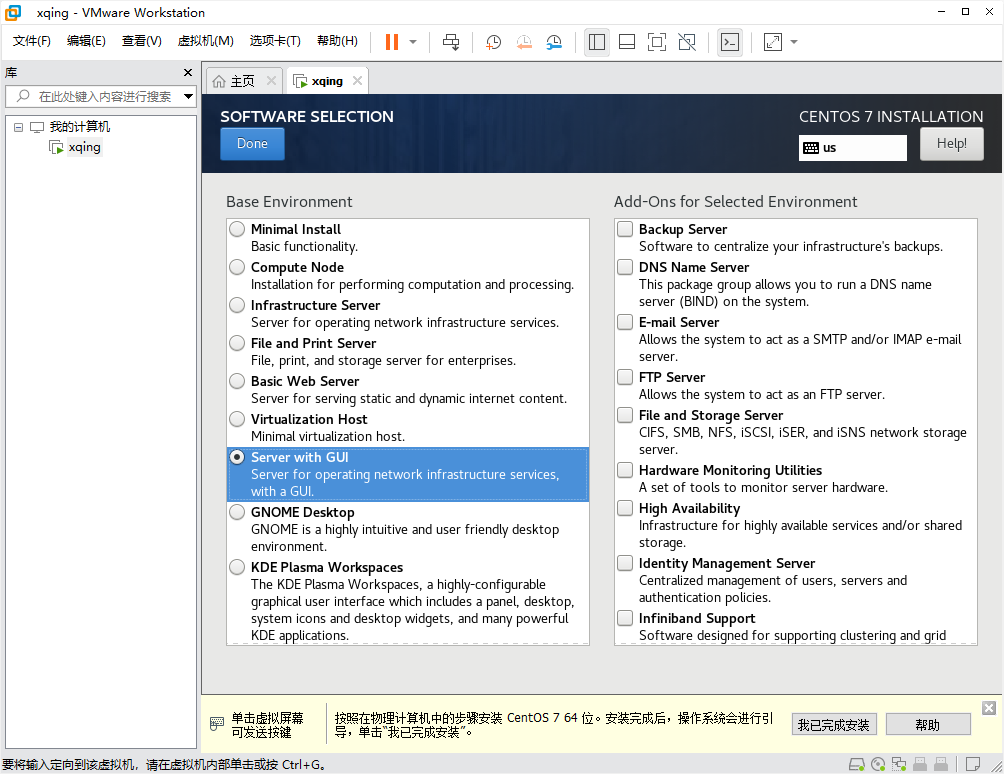Click the 我已完成安装 button
This screenshot has height=774, width=1004.
[834, 725]
